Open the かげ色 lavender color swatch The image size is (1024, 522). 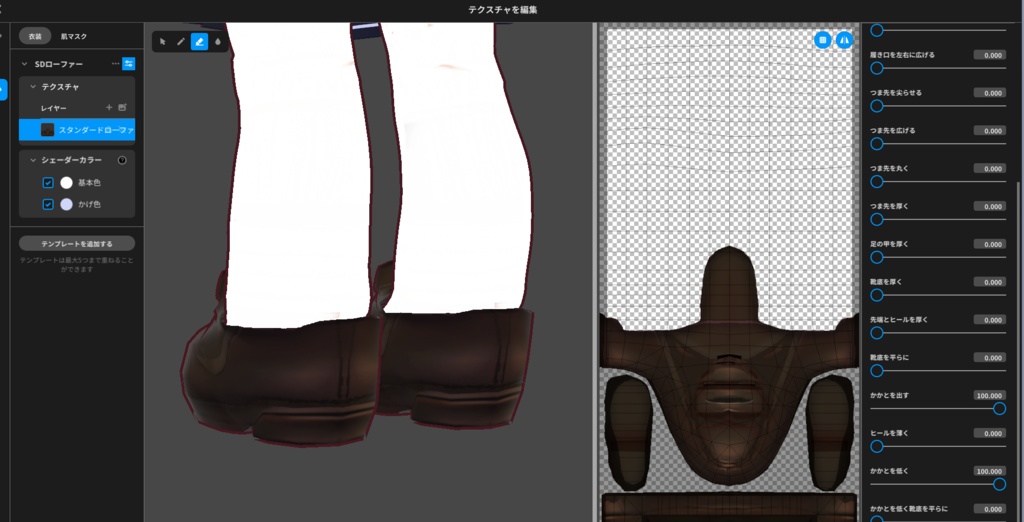pos(66,204)
